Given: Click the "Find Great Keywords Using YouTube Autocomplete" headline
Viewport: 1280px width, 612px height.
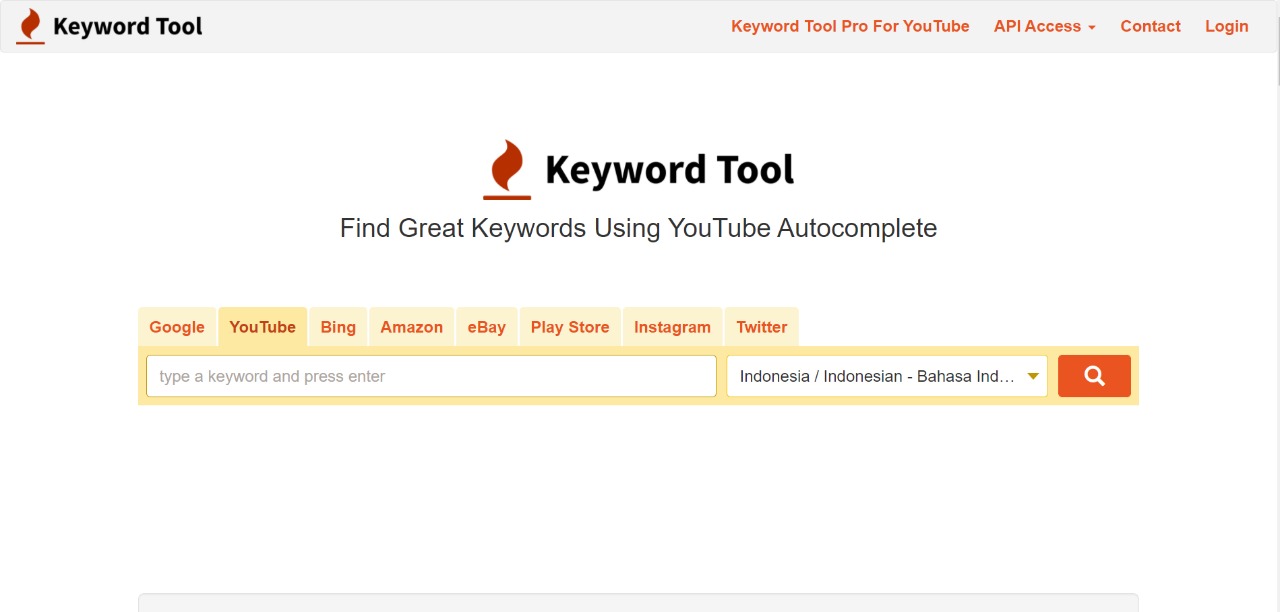Looking at the screenshot, I should click(638, 228).
